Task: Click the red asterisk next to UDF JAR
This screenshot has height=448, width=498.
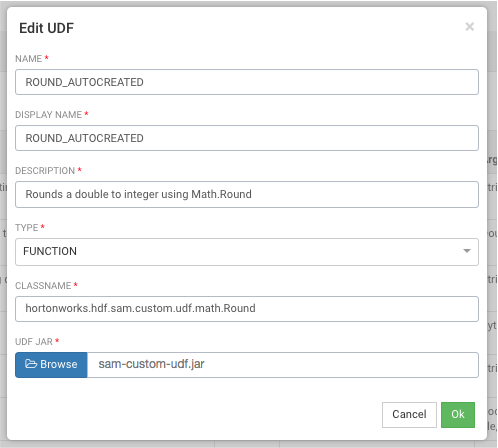Action: [57, 340]
